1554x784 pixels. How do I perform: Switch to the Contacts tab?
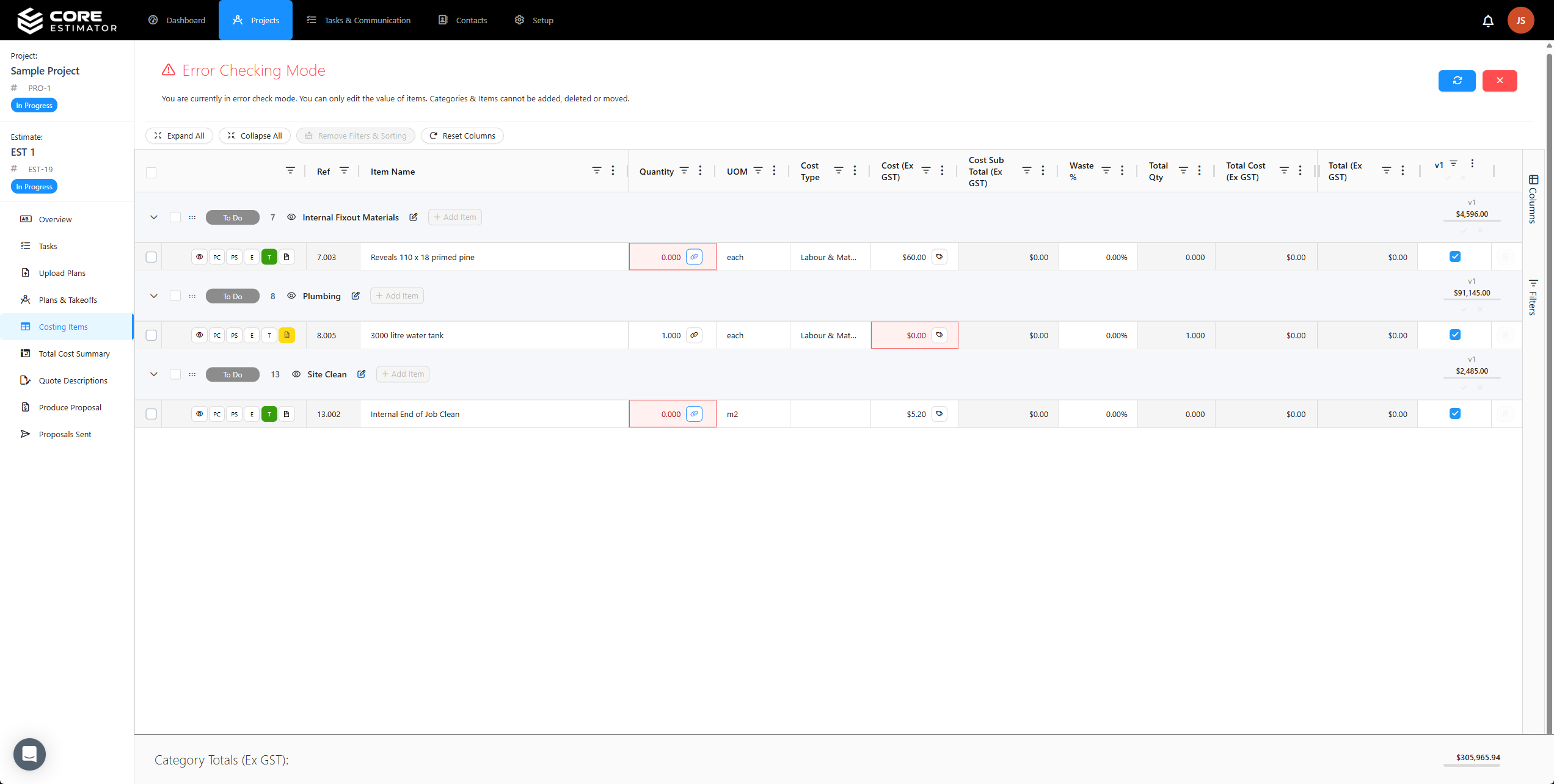pyautogui.click(x=462, y=20)
